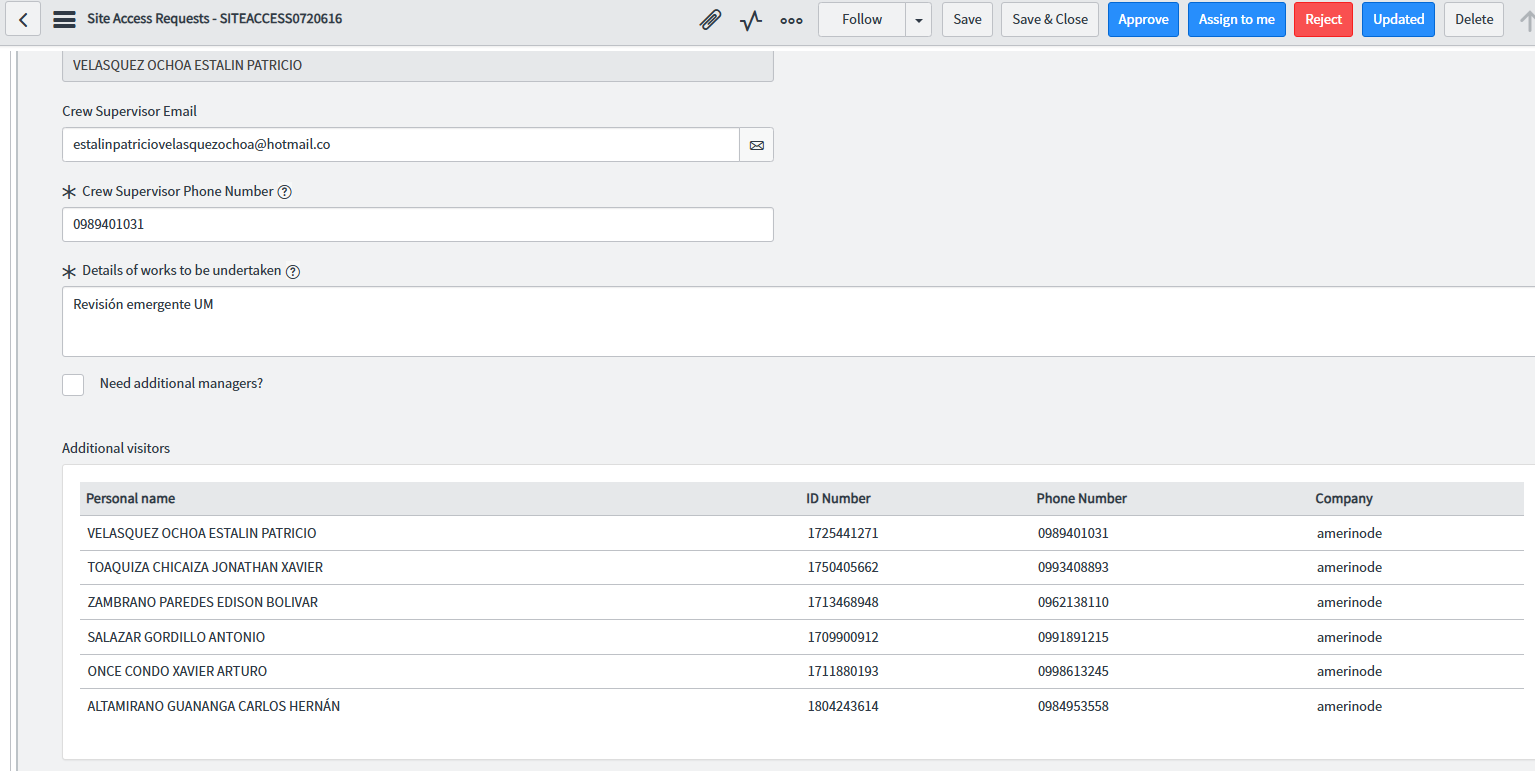Click the Personal name column header

(130, 499)
